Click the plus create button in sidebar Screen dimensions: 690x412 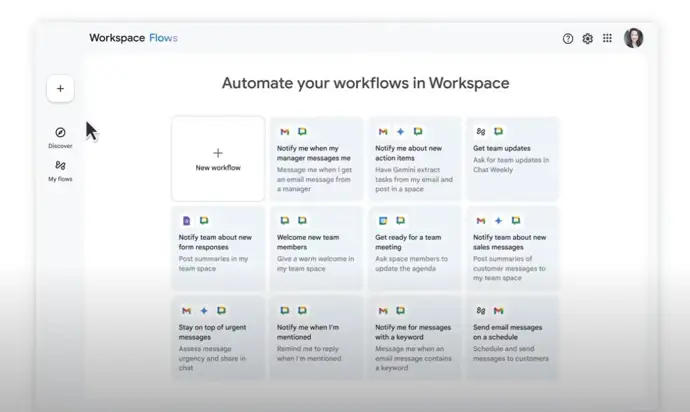point(60,88)
